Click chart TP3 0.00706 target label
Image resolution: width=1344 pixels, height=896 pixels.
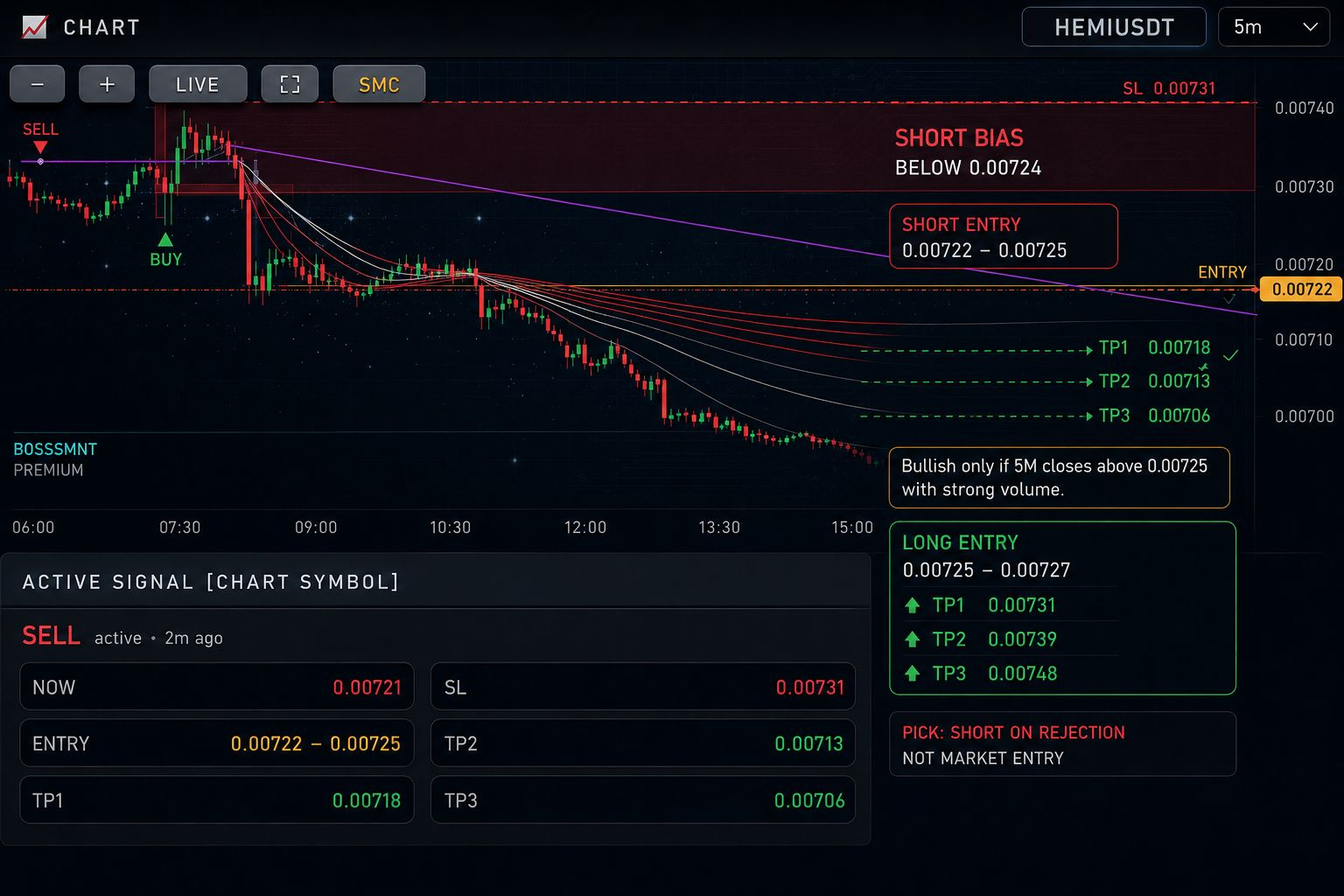(1154, 416)
